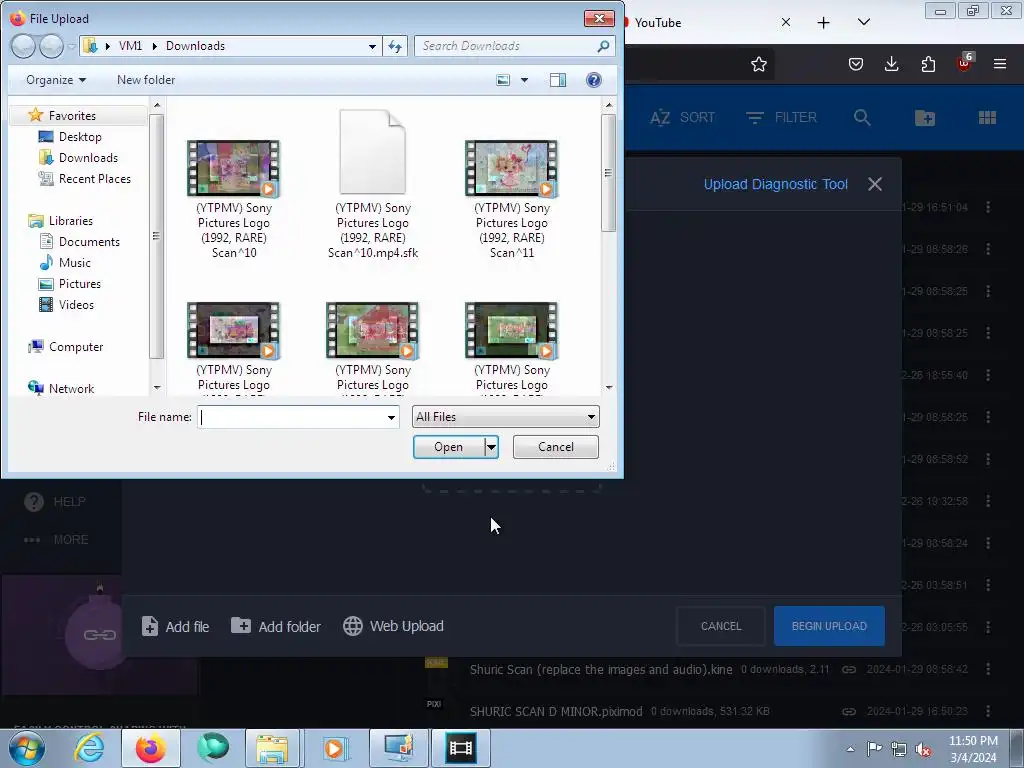
Task: Select the Scan^10.mp4.sfk file
Action: tap(373, 184)
